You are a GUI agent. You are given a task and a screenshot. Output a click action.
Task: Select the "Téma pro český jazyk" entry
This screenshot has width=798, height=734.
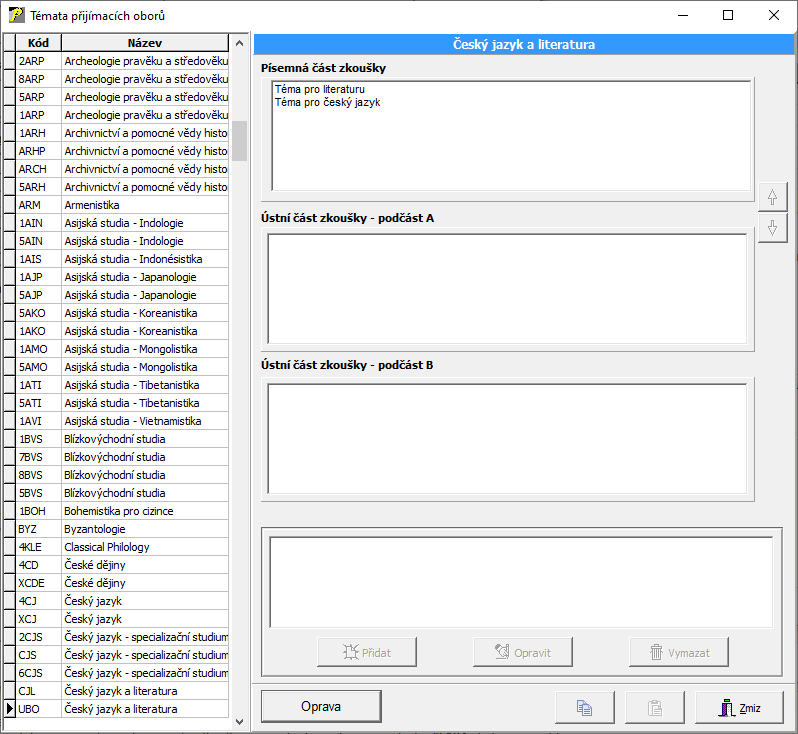coord(327,102)
